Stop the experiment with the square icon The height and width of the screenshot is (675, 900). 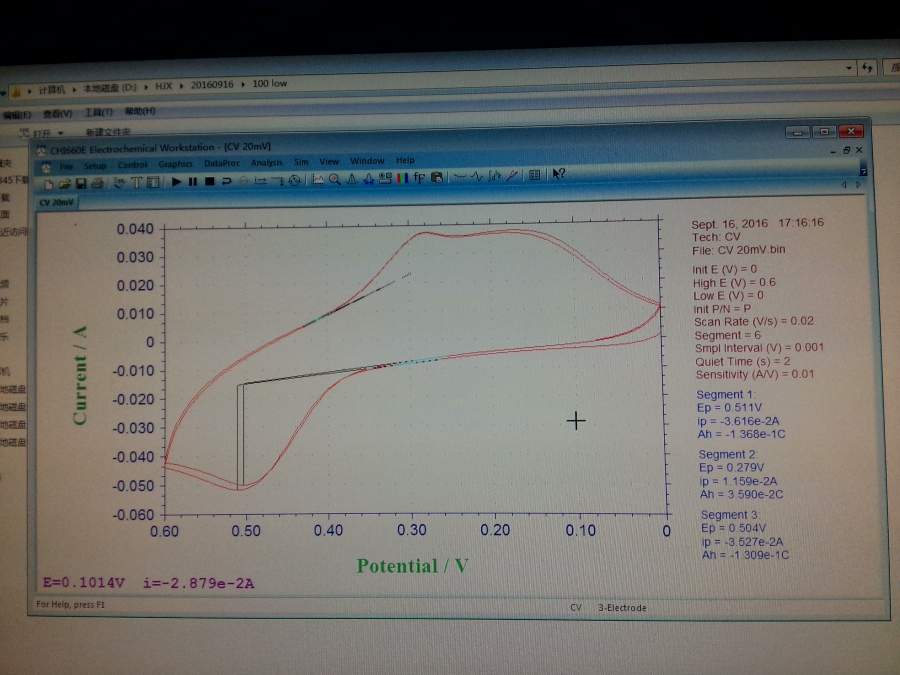tap(210, 181)
